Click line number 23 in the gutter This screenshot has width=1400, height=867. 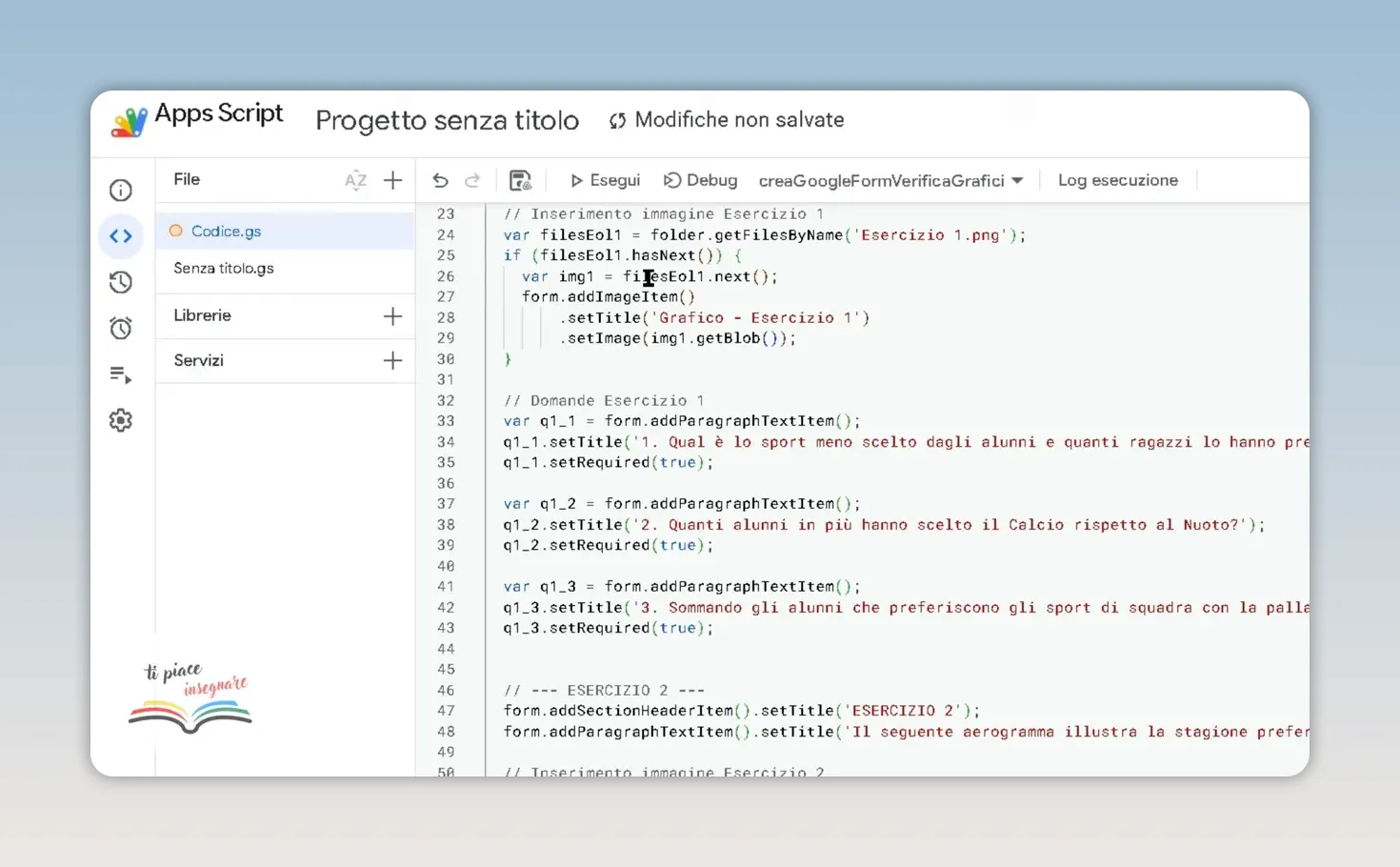[446, 214]
